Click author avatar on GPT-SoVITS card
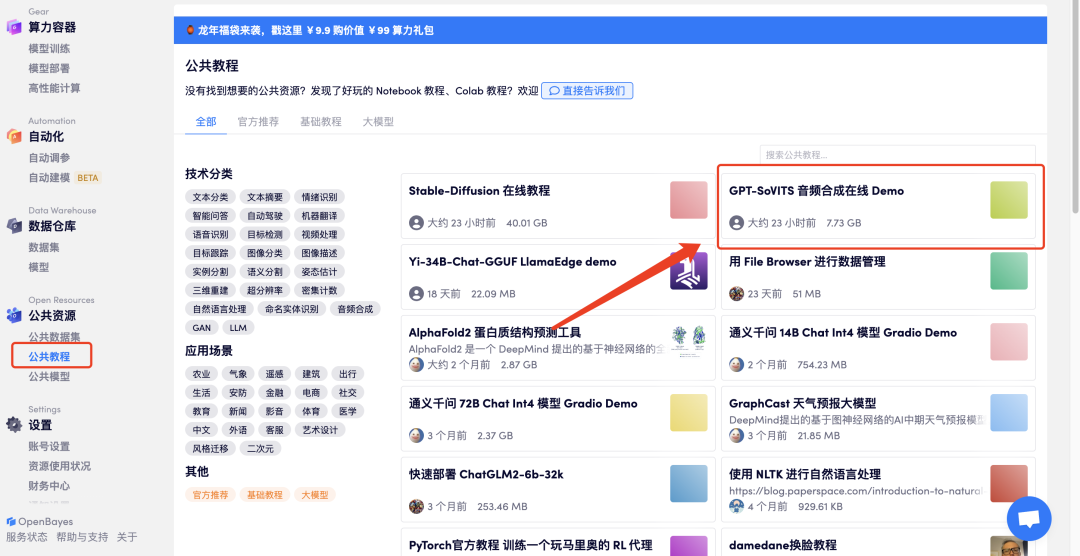Image resolution: width=1080 pixels, height=556 pixels. [737, 223]
